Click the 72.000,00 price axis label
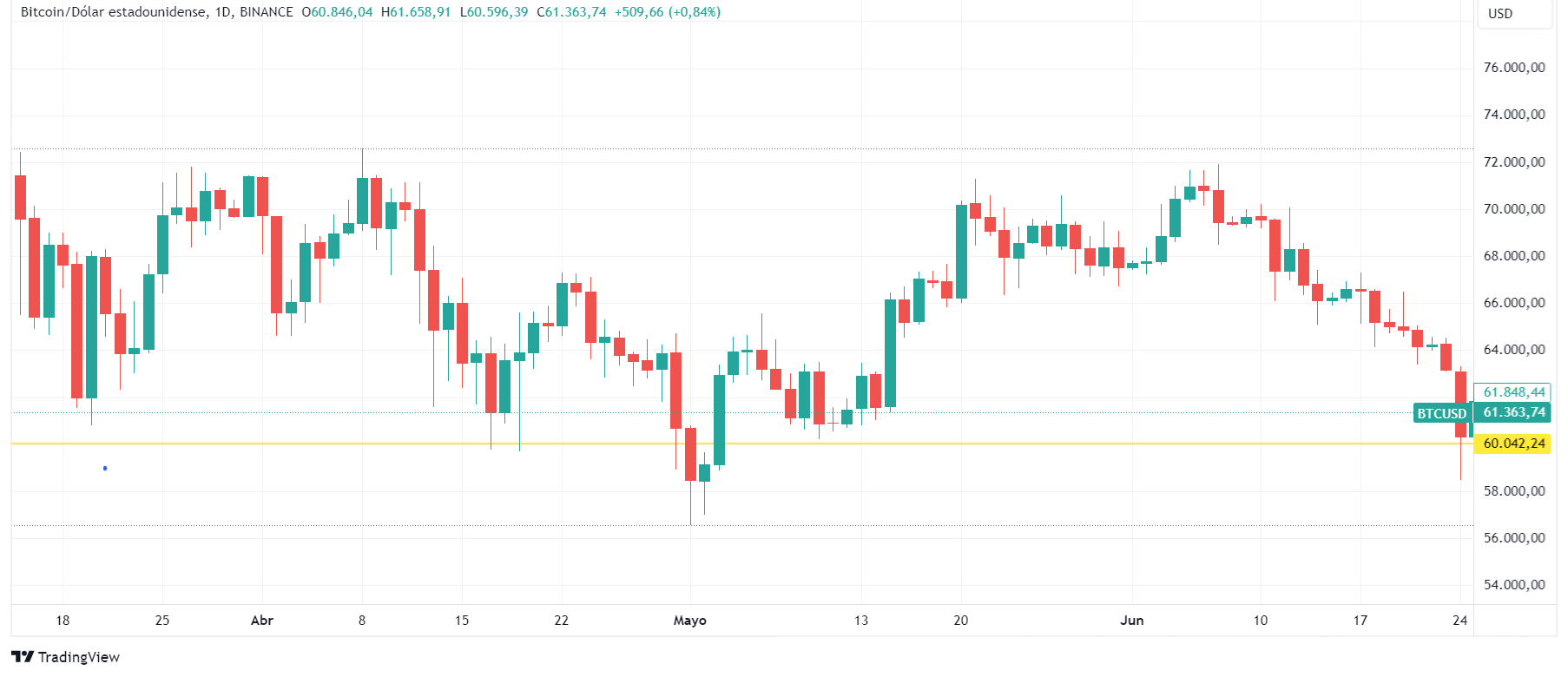The image size is (1568, 677). point(1514,162)
